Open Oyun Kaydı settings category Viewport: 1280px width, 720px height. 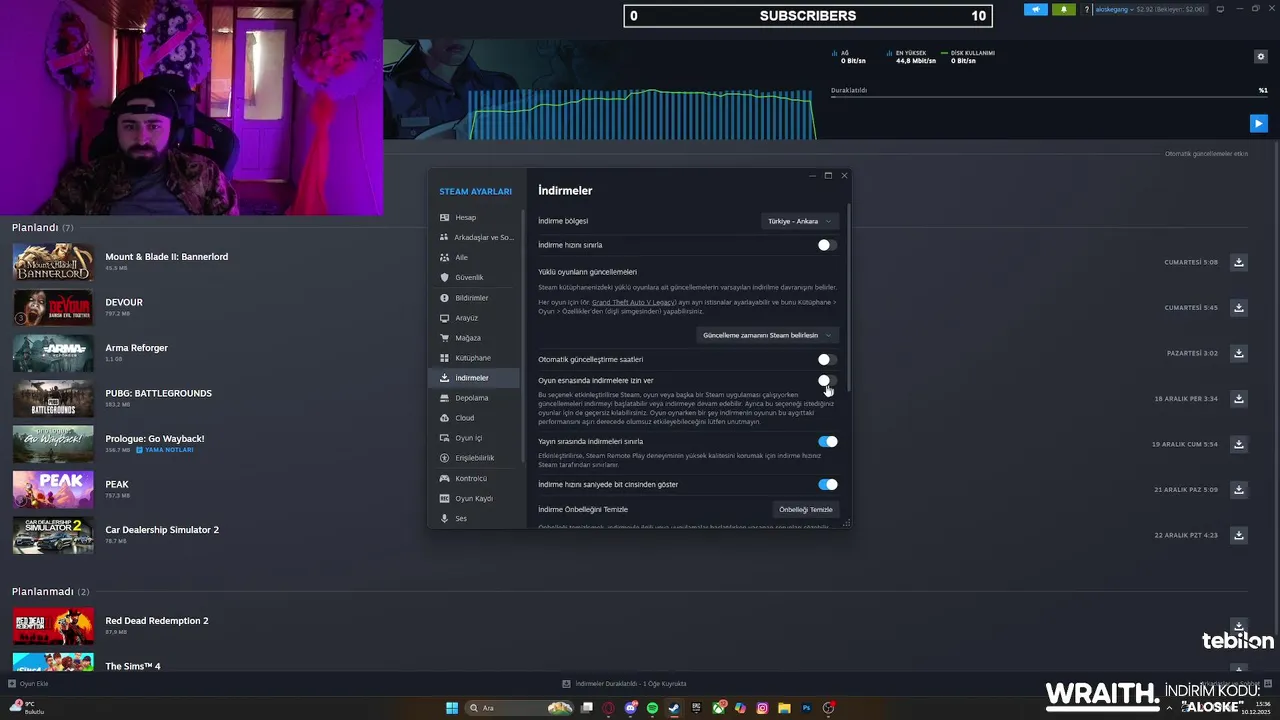click(474, 498)
